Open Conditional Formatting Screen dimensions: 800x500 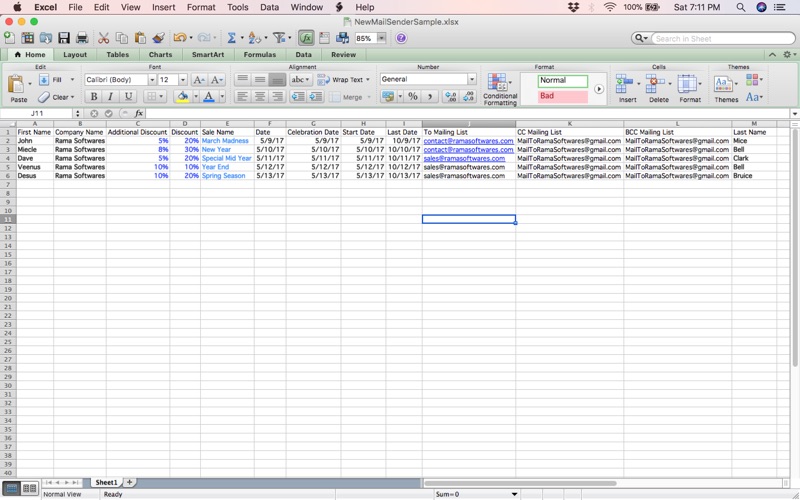pyautogui.click(x=499, y=89)
